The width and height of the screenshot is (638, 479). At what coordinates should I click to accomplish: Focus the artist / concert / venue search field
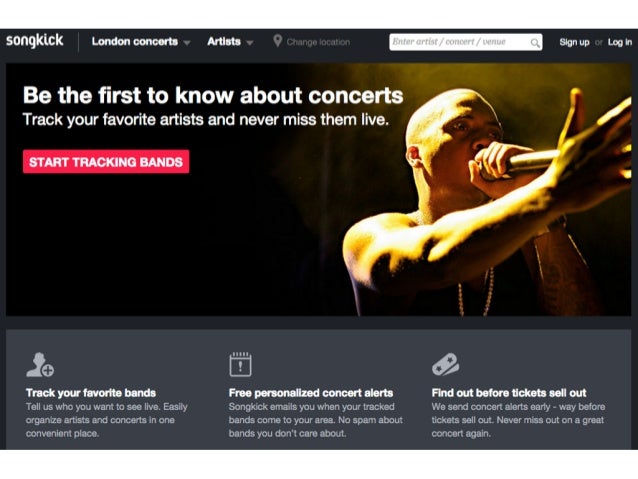click(x=465, y=42)
